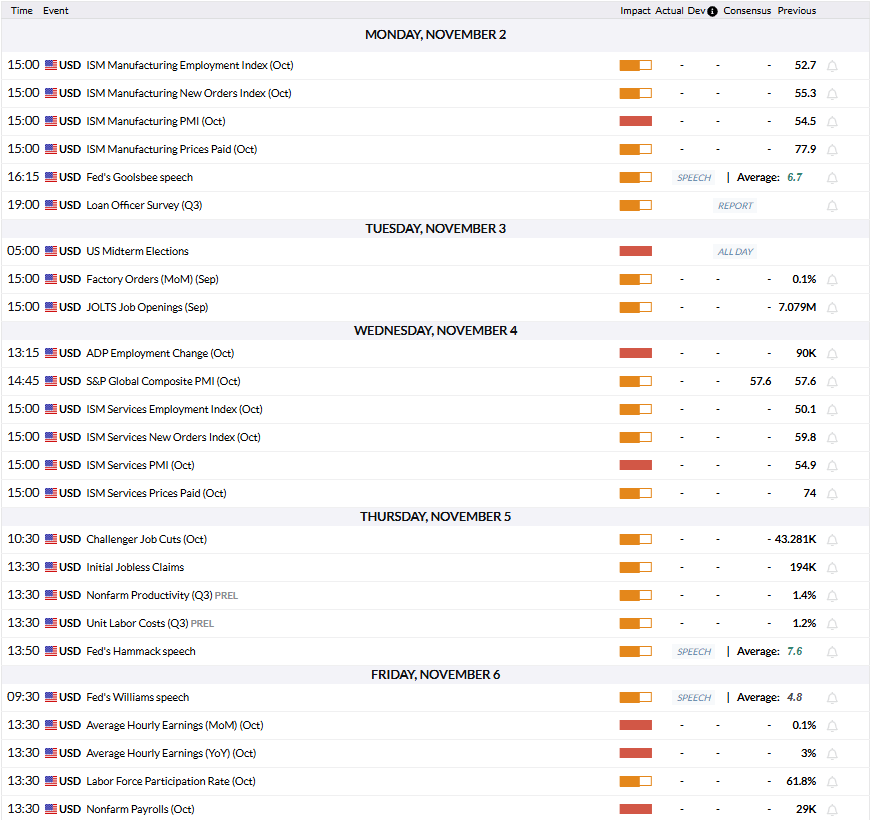Click the Wednesday, November 4 date heading
The width and height of the screenshot is (871, 820).
pyautogui.click(x=436, y=331)
